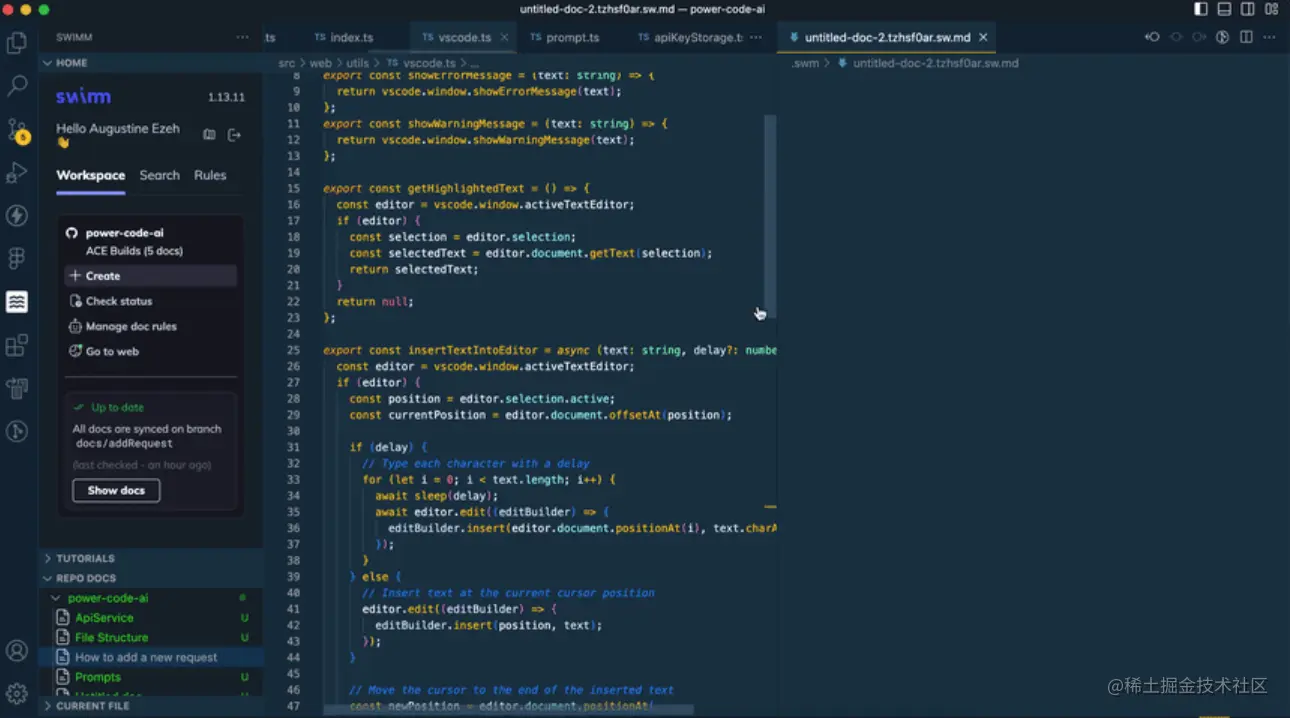
Task: Open the File Structure doc
Action: 150,637
